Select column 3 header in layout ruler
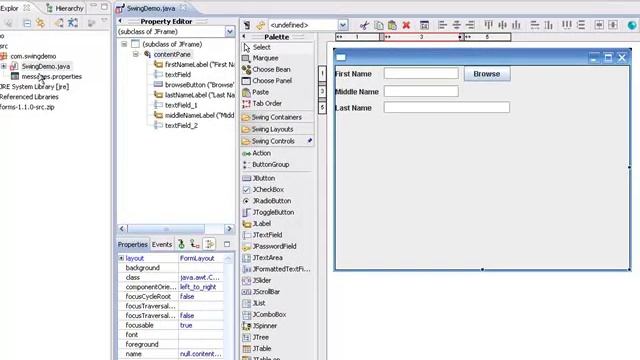Viewport: 640px width, 360px height. (x=422, y=37)
